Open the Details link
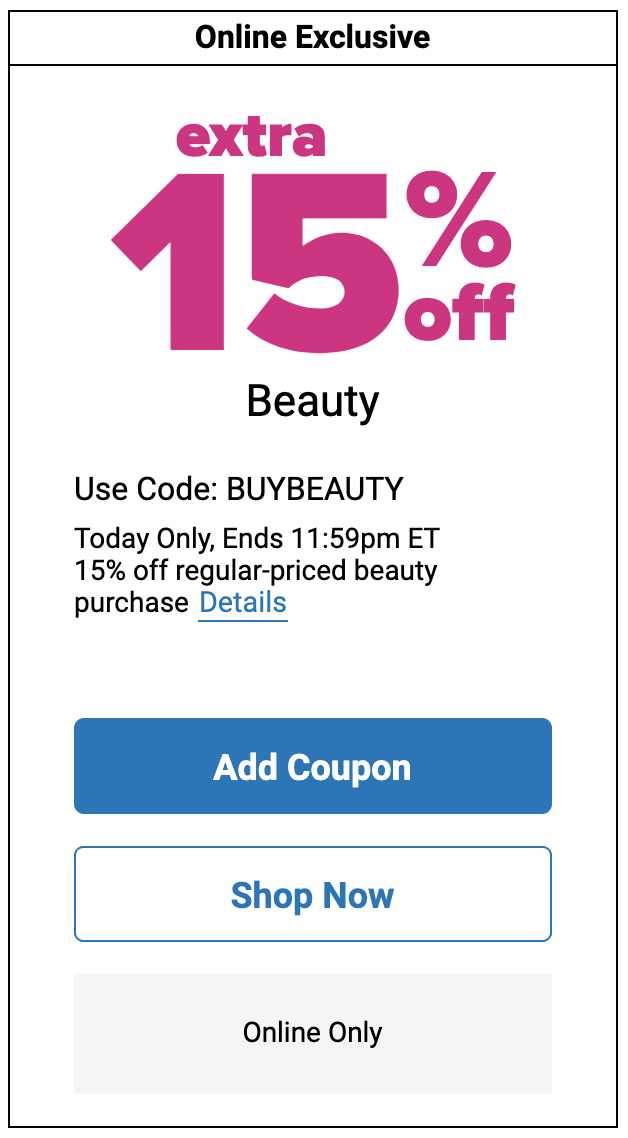 243,602
